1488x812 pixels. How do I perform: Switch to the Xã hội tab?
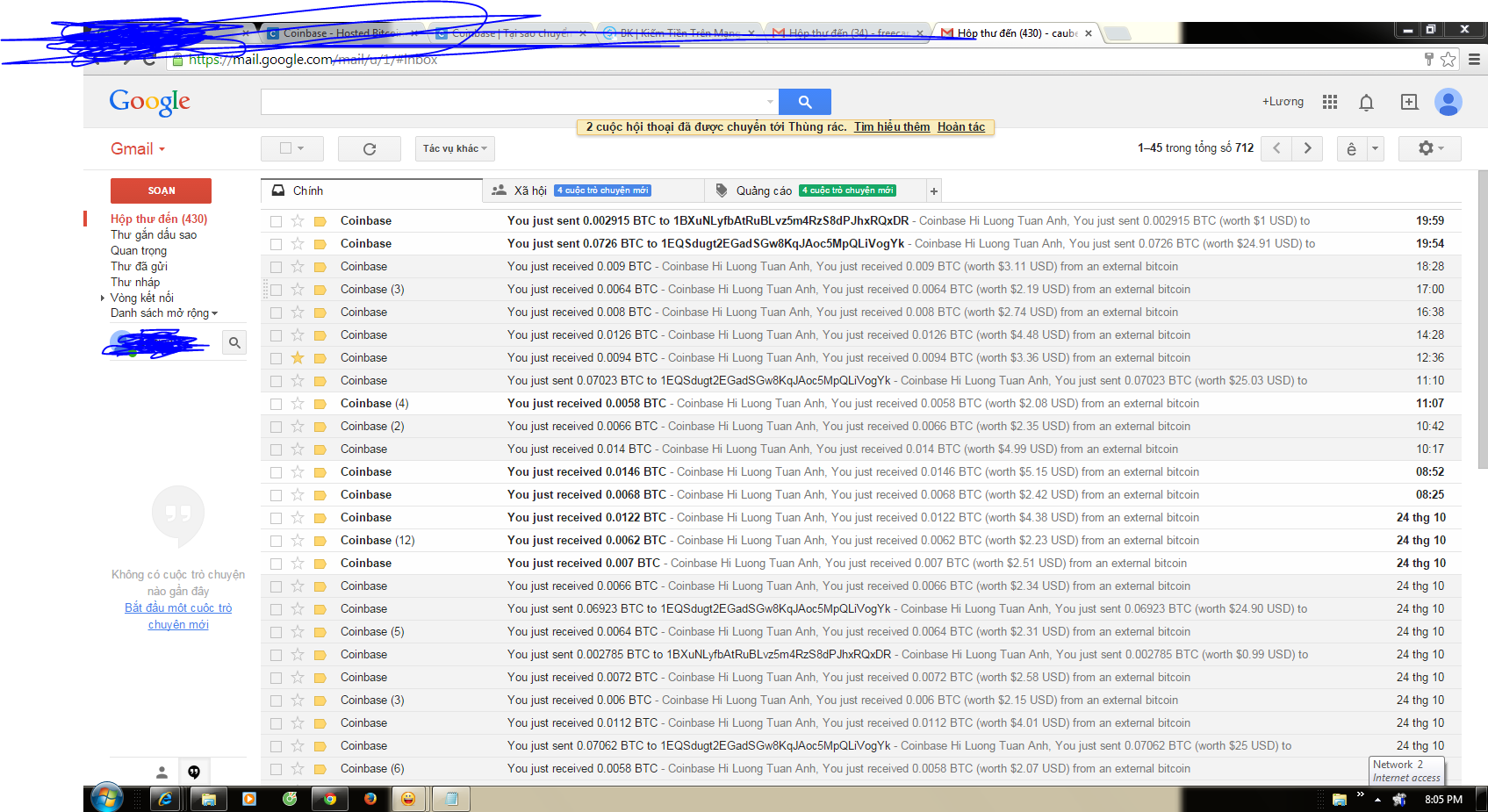pyautogui.click(x=594, y=190)
